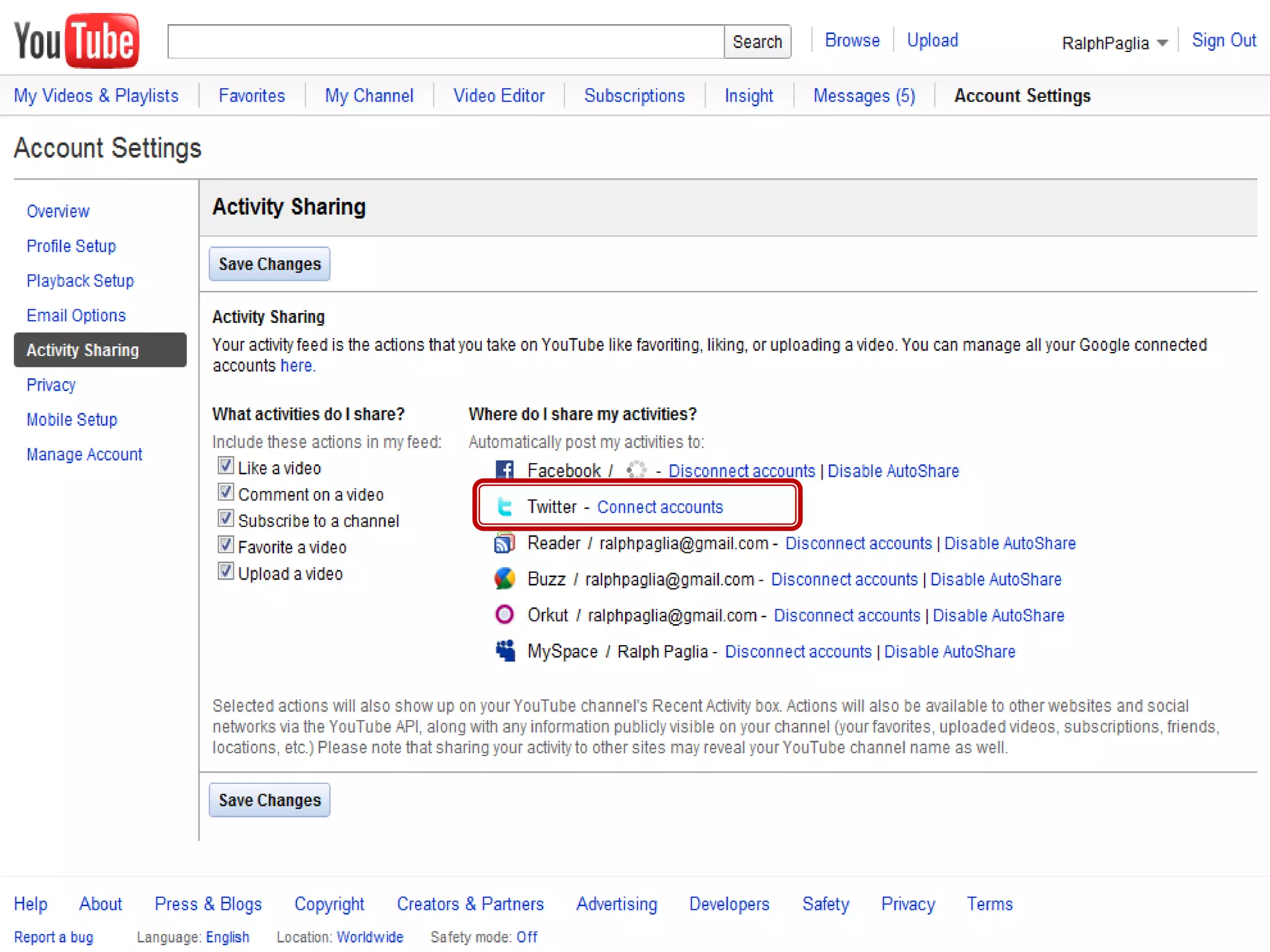
Task: Click the Twitter bird icon
Action: point(505,507)
